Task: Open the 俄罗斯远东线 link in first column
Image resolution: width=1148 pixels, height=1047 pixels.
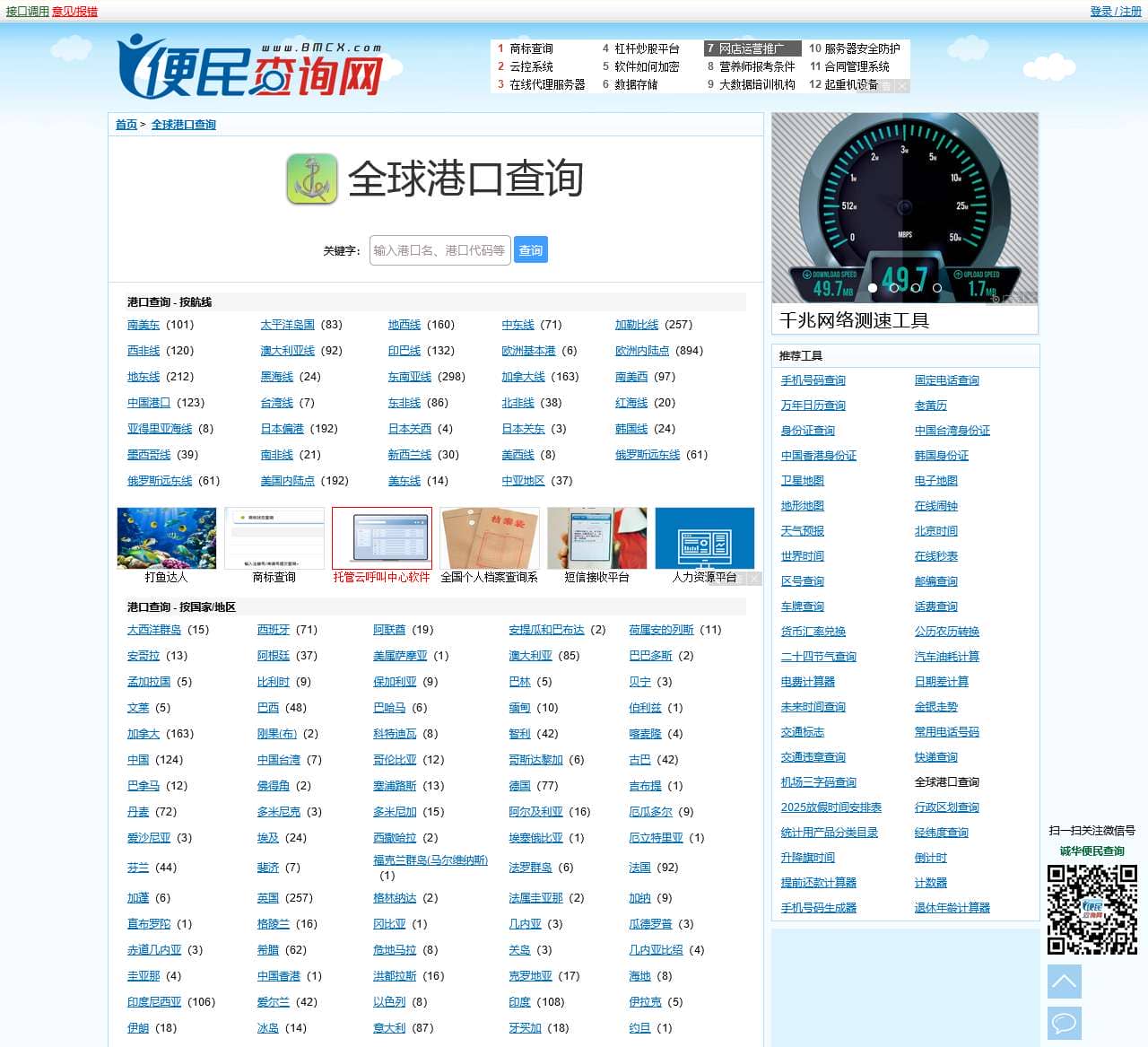Action: 160,481
